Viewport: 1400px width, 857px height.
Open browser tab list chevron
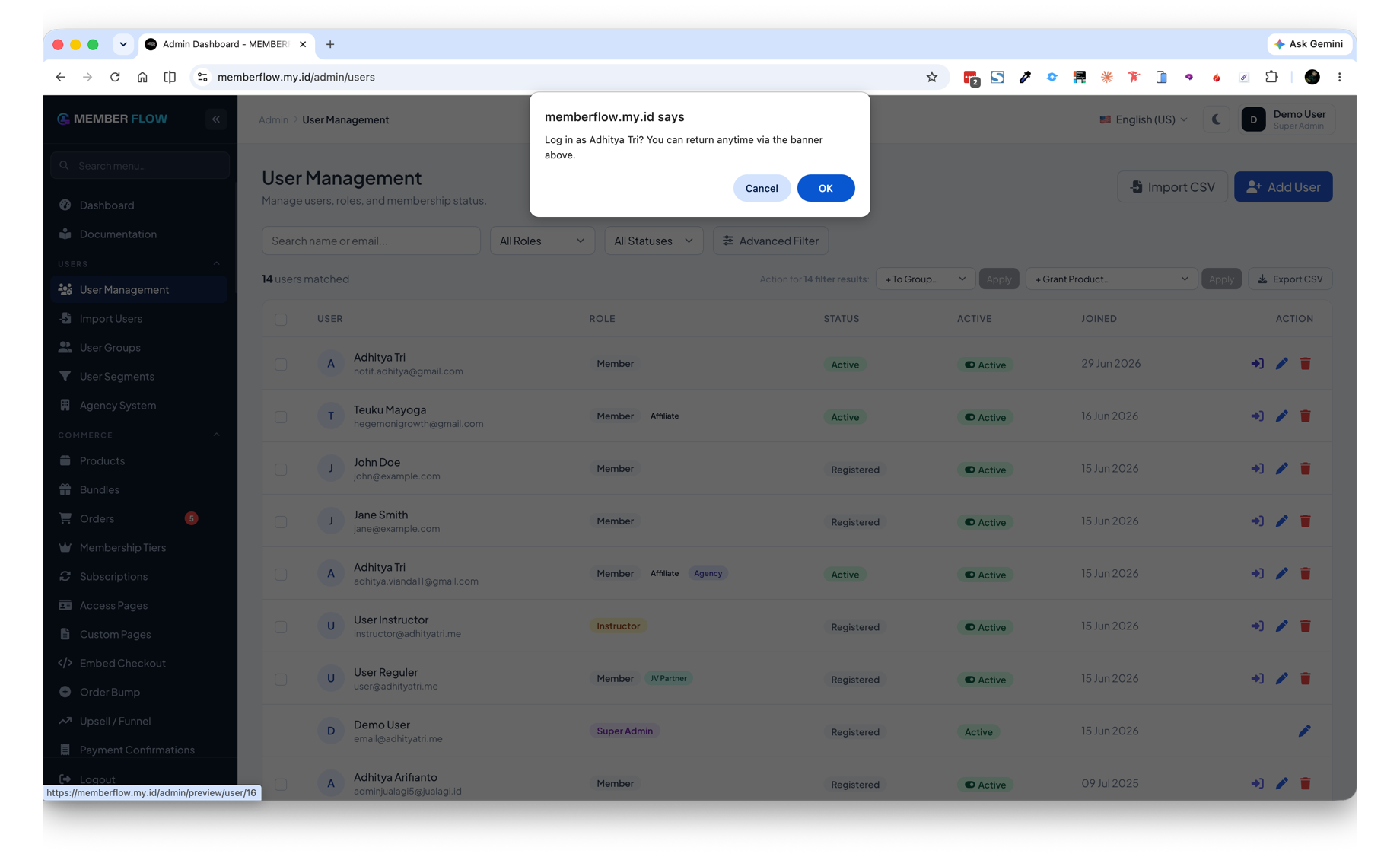tap(123, 44)
